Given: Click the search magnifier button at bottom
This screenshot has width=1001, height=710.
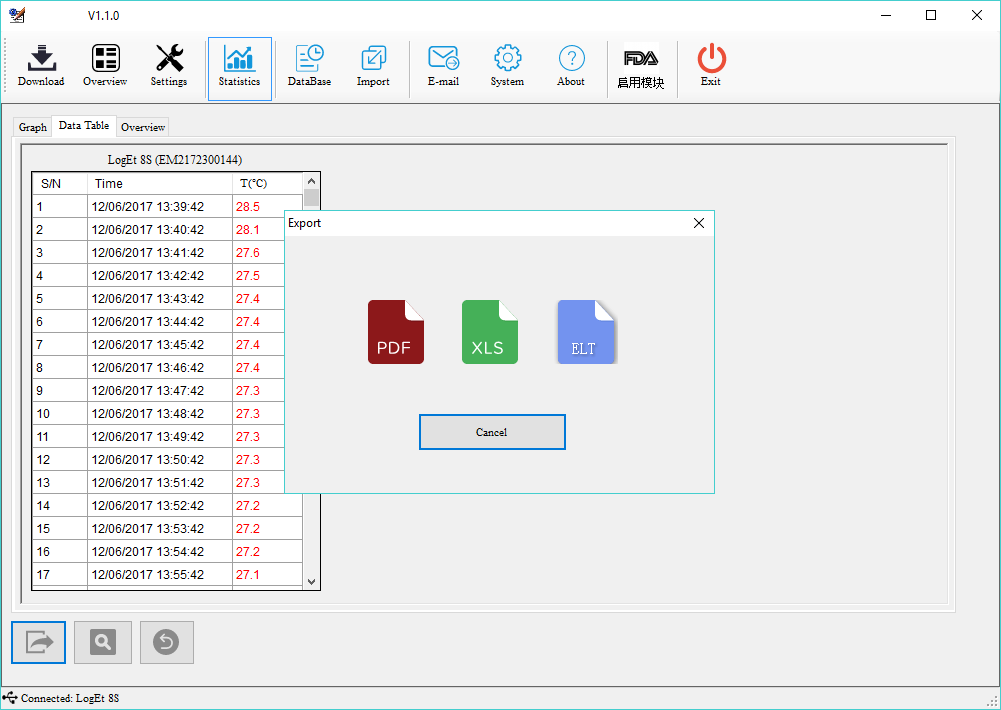Looking at the screenshot, I should [x=103, y=642].
